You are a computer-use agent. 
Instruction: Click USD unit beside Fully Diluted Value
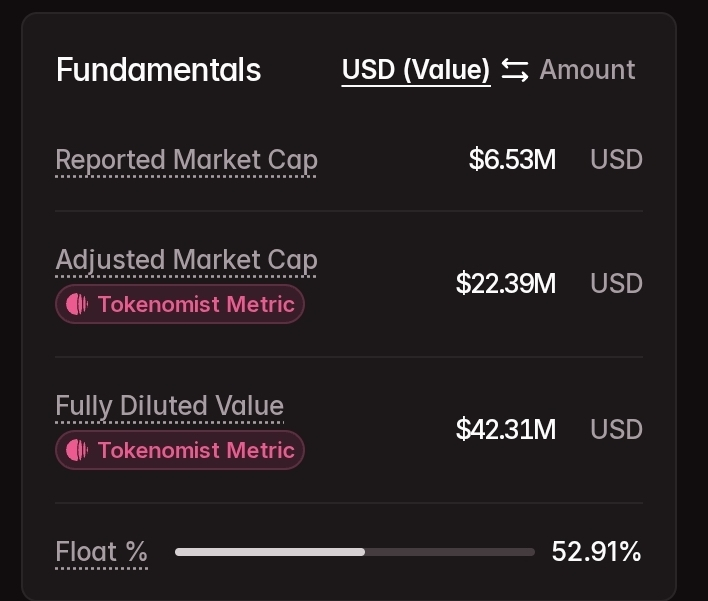point(616,430)
